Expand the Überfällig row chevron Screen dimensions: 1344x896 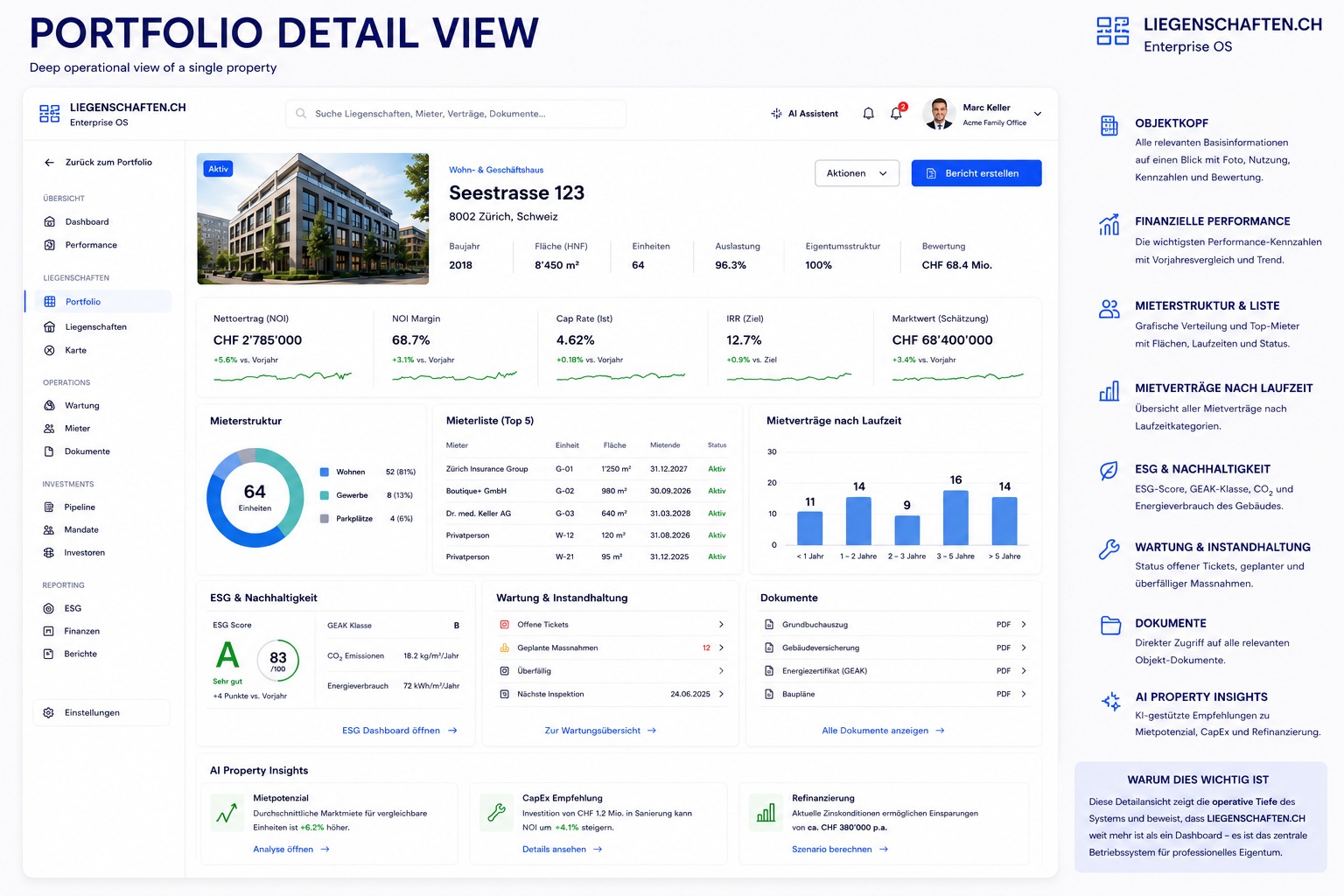click(x=721, y=671)
